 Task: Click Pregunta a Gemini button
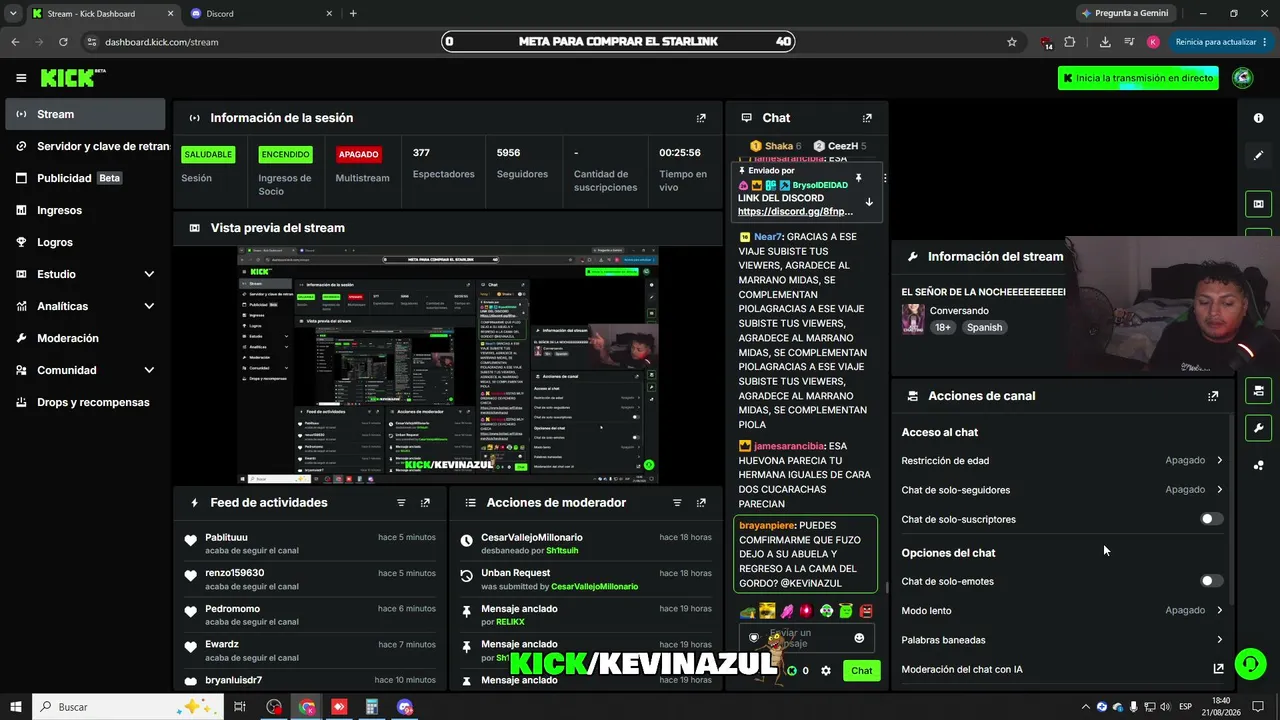pyautogui.click(x=1125, y=13)
